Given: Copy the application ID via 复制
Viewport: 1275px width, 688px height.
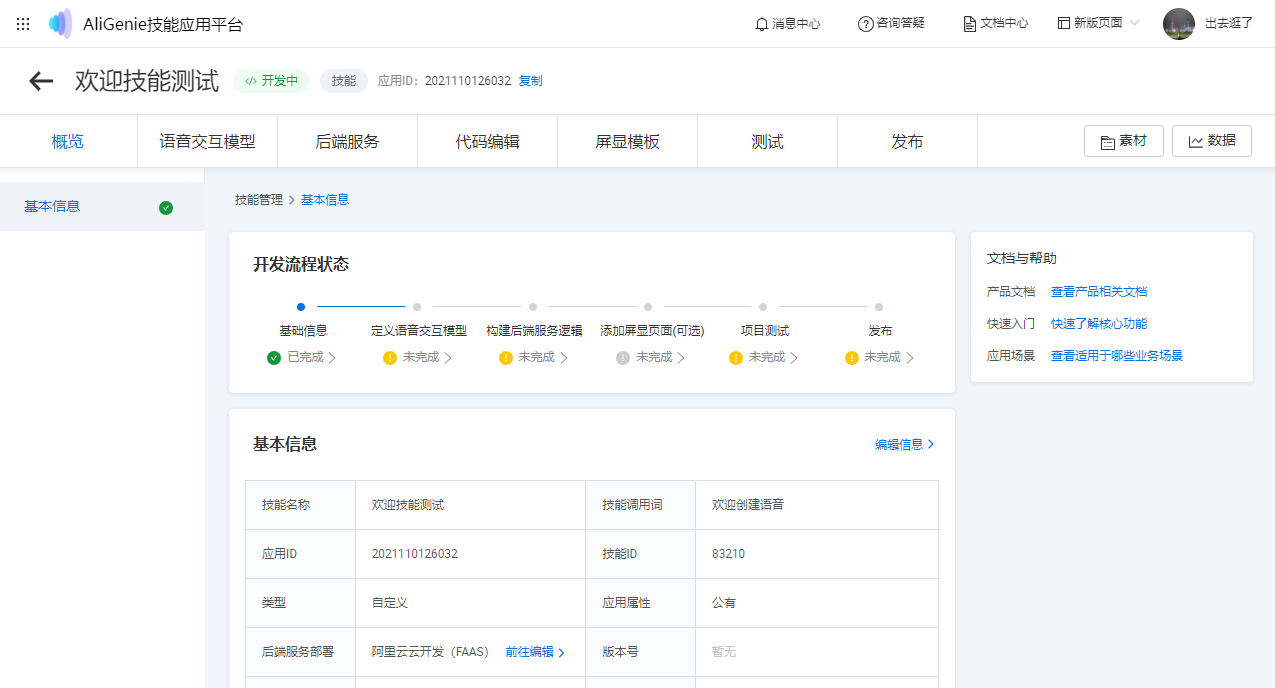Looking at the screenshot, I should 530,81.
